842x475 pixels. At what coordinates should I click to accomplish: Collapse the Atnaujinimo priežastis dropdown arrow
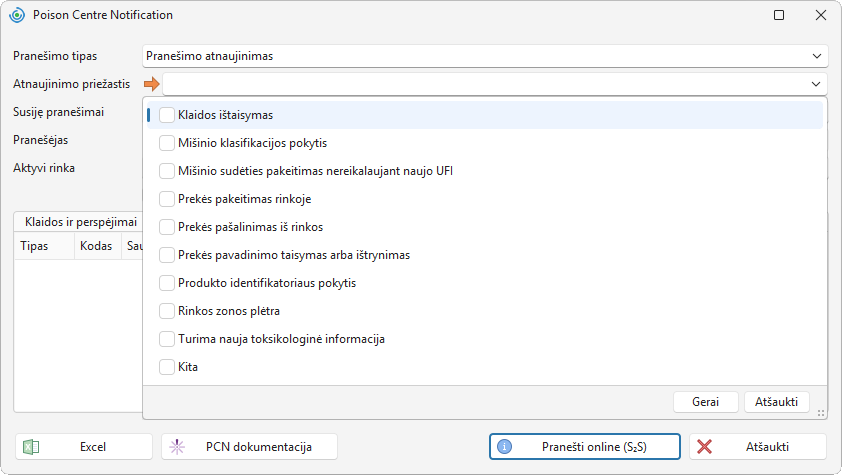coord(816,84)
